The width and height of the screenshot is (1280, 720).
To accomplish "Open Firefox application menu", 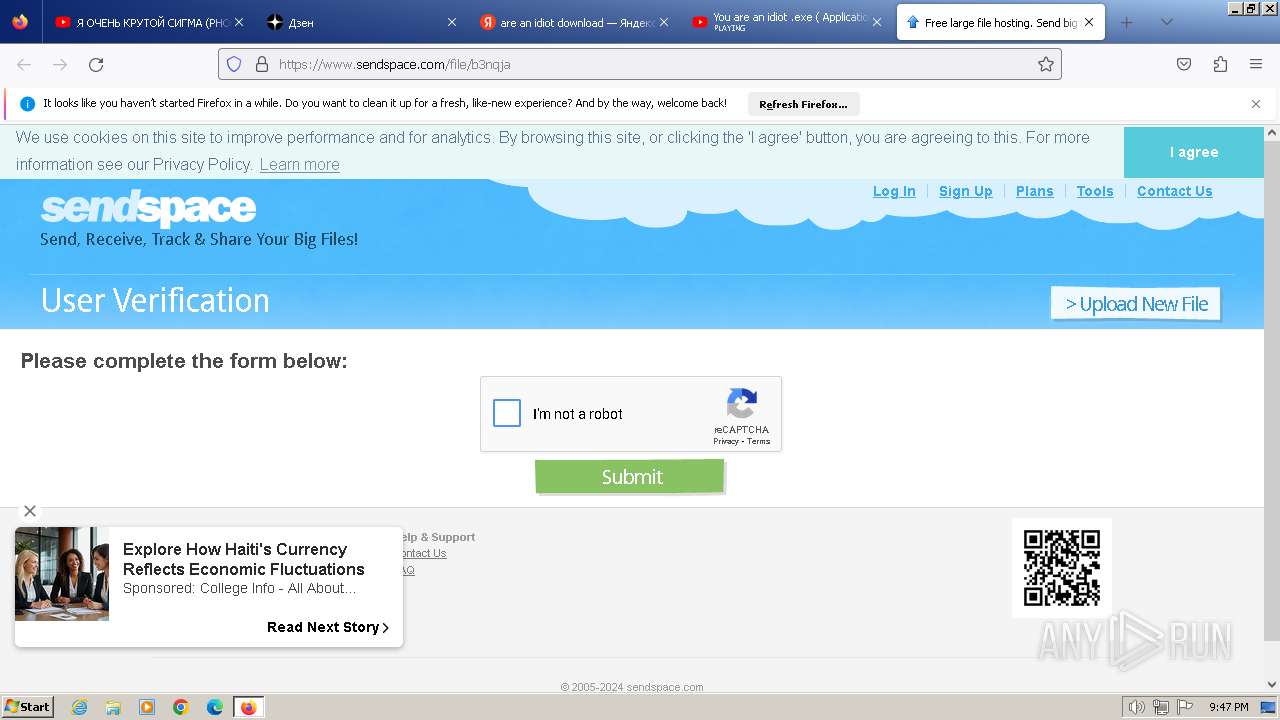I will tap(1256, 64).
